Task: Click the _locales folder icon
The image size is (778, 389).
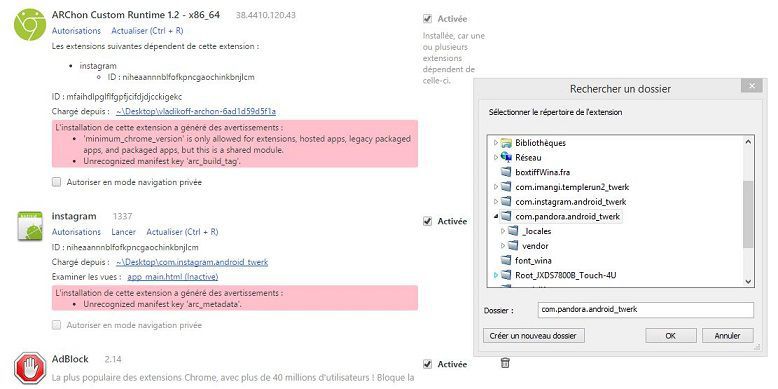Action: click(513, 231)
